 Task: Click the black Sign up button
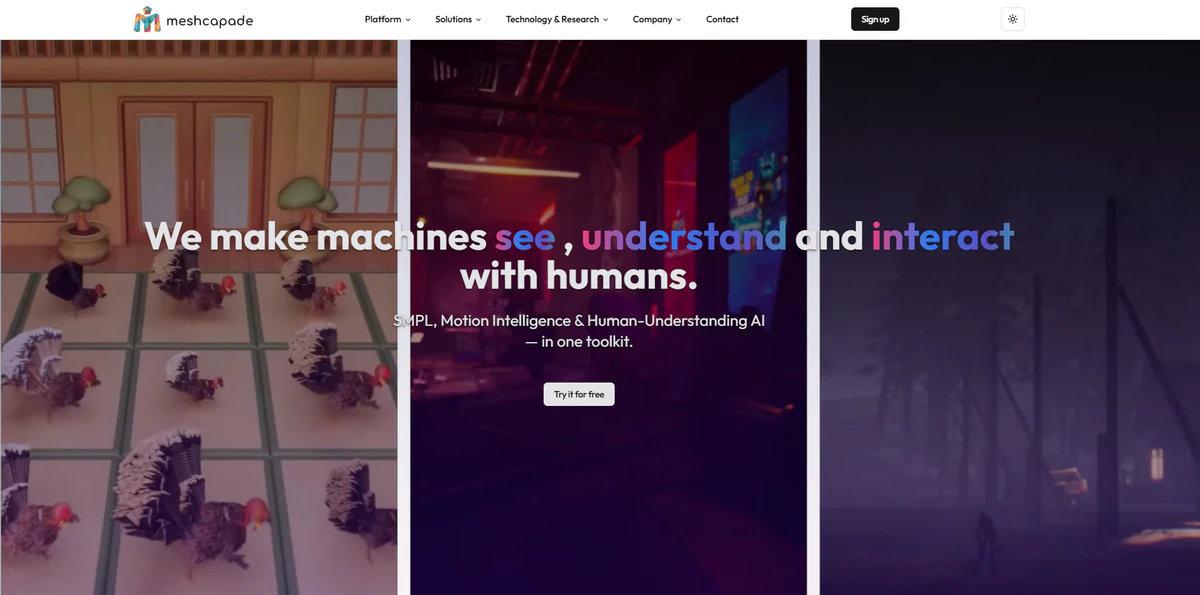coord(875,19)
